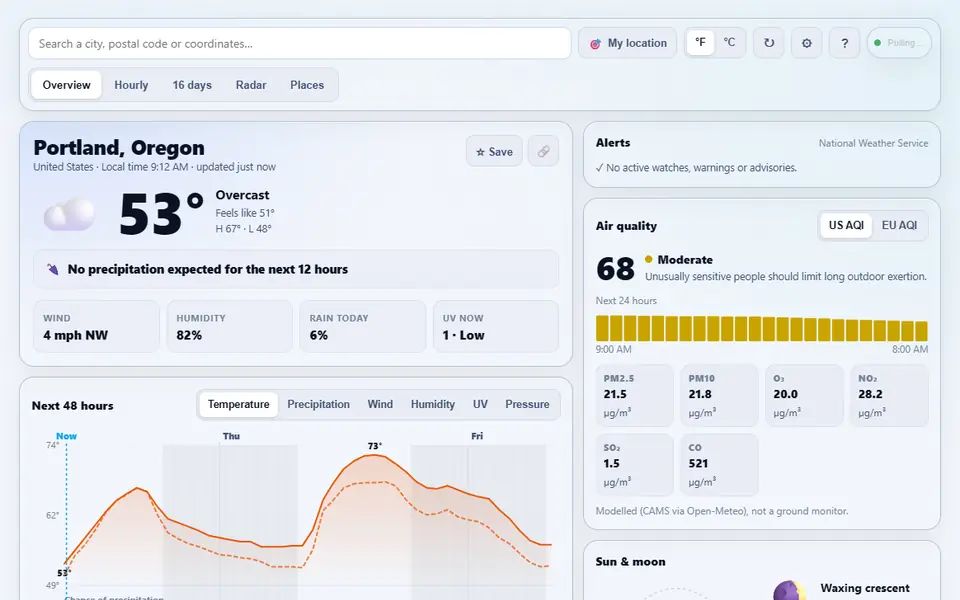Use My location button
Viewport: 960px width, 600px height.
tap(628, 43)
